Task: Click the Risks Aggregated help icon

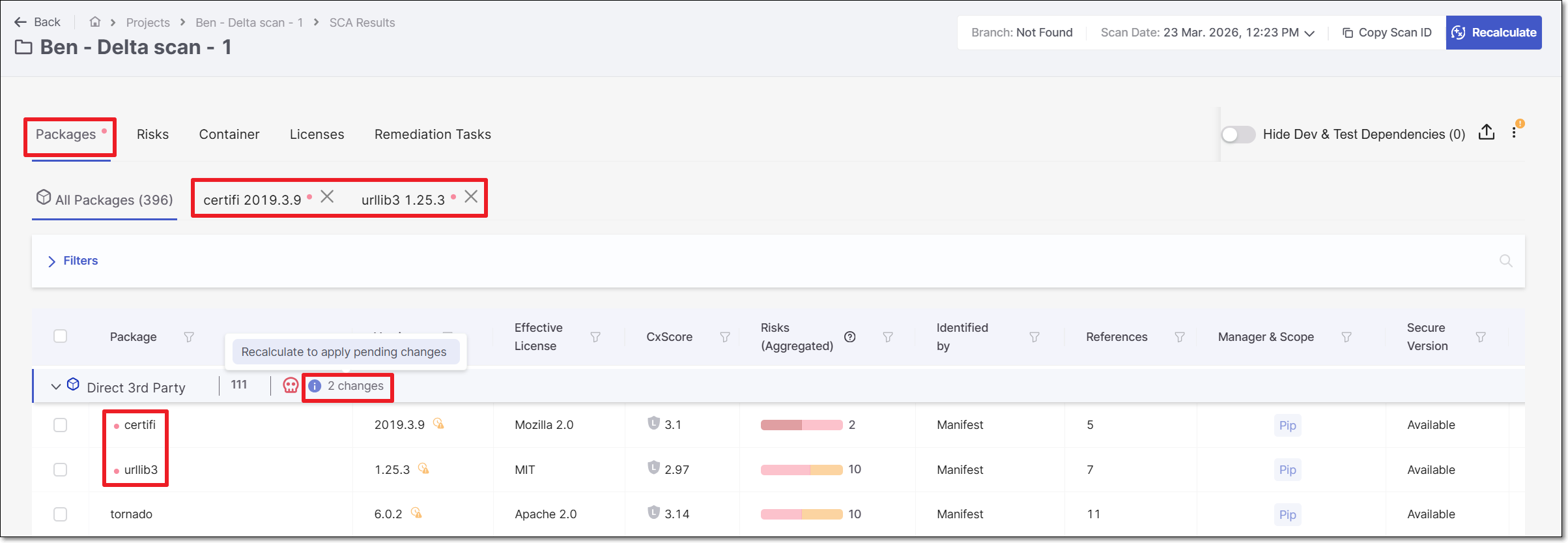Action: [x=849, y=337]
